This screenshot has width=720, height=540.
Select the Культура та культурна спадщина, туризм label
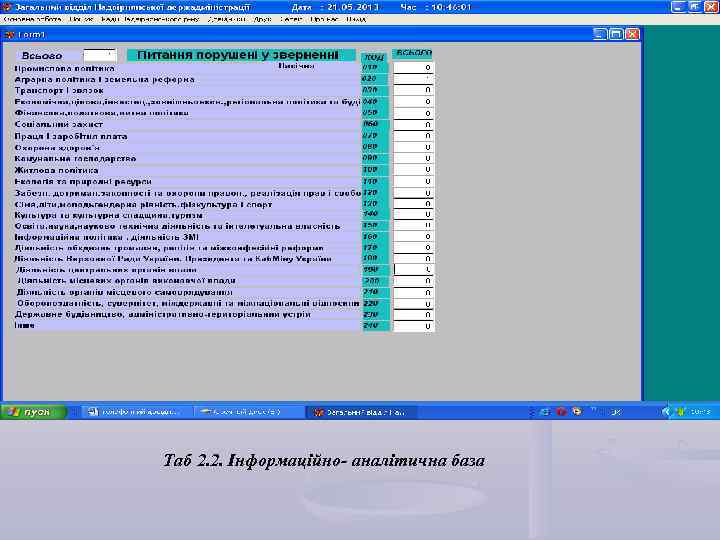(108, 215)
